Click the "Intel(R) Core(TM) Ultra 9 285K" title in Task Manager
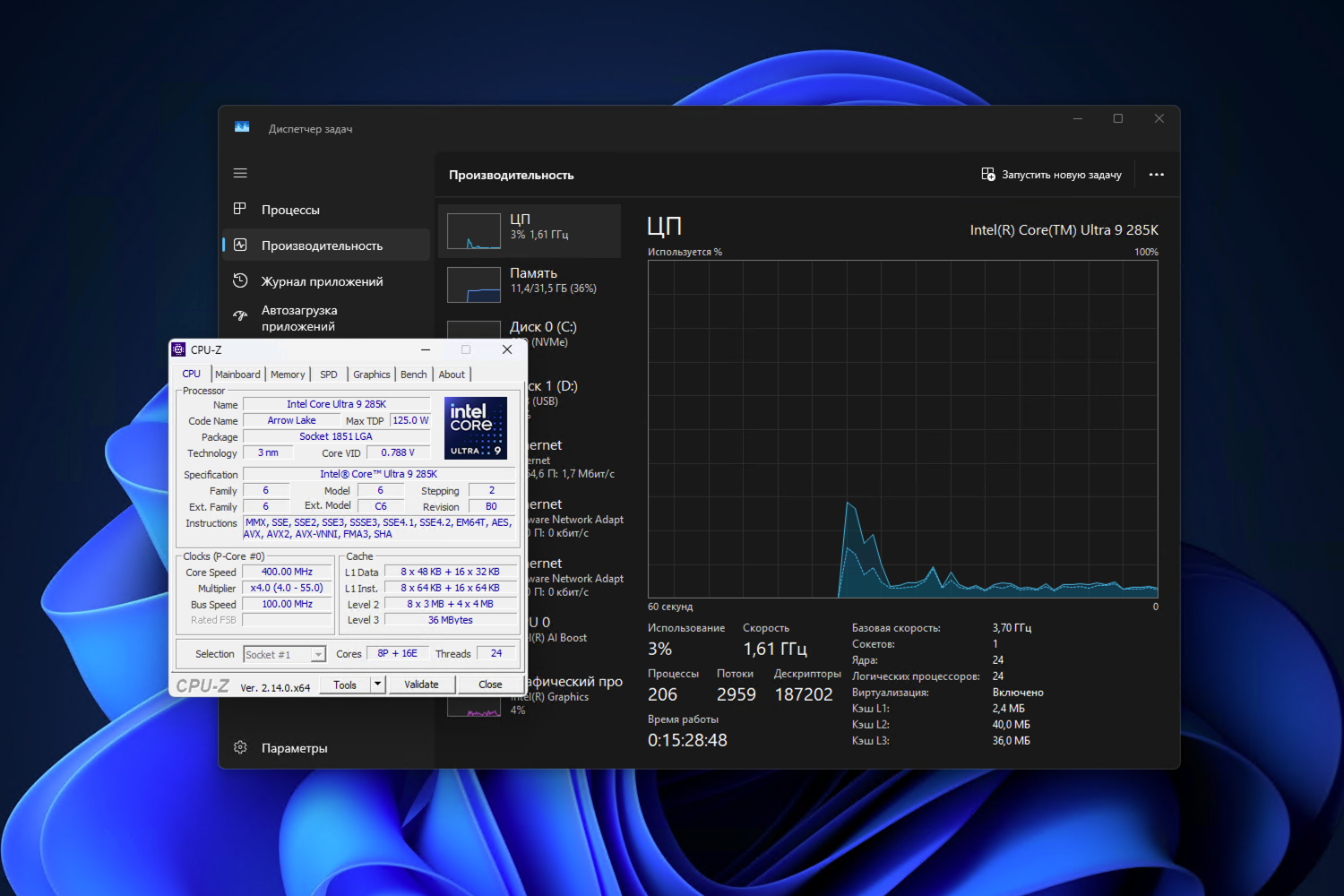 pyautogui.click(x=1064, y=230)
